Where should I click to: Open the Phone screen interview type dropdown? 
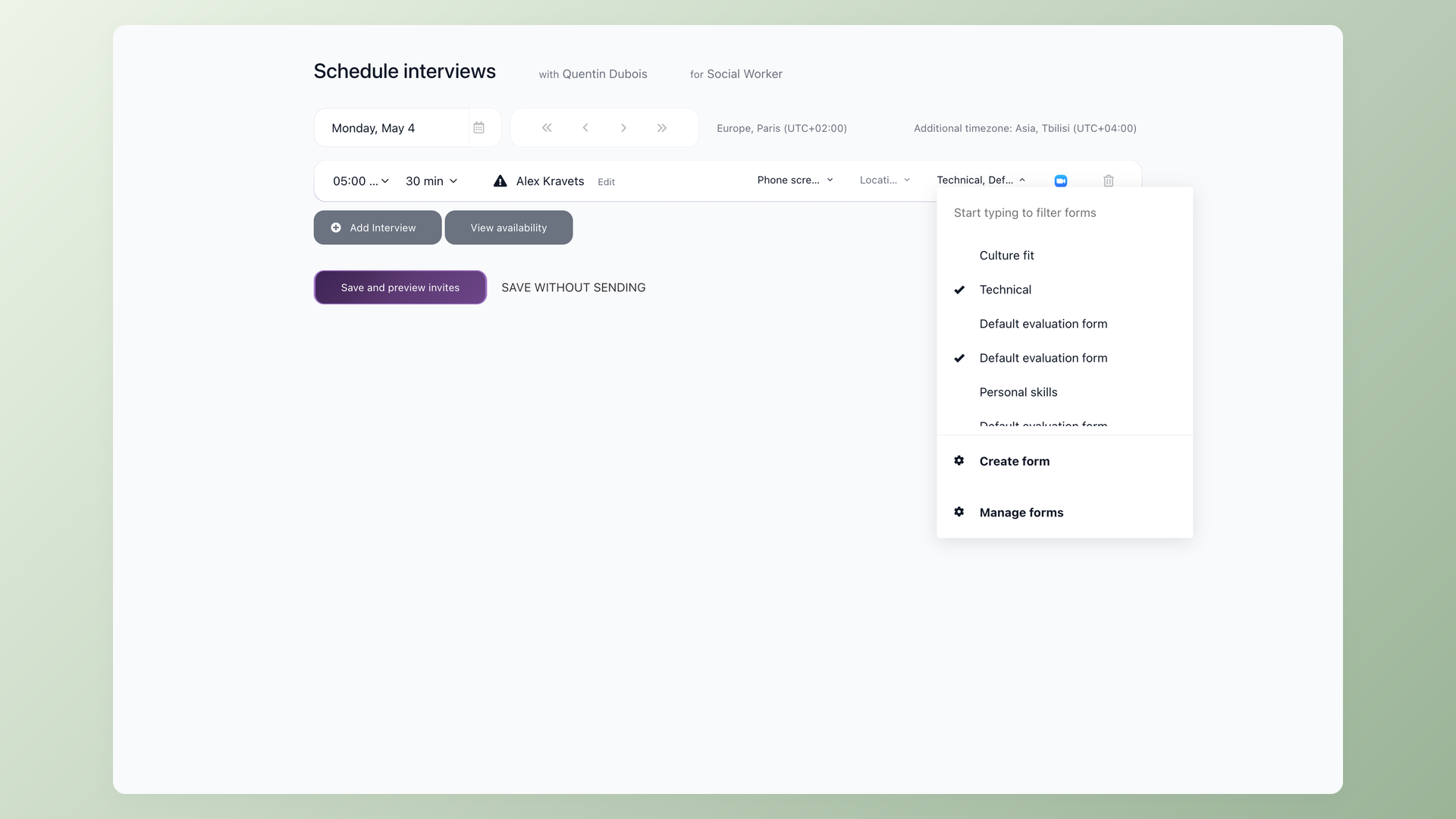795,180
